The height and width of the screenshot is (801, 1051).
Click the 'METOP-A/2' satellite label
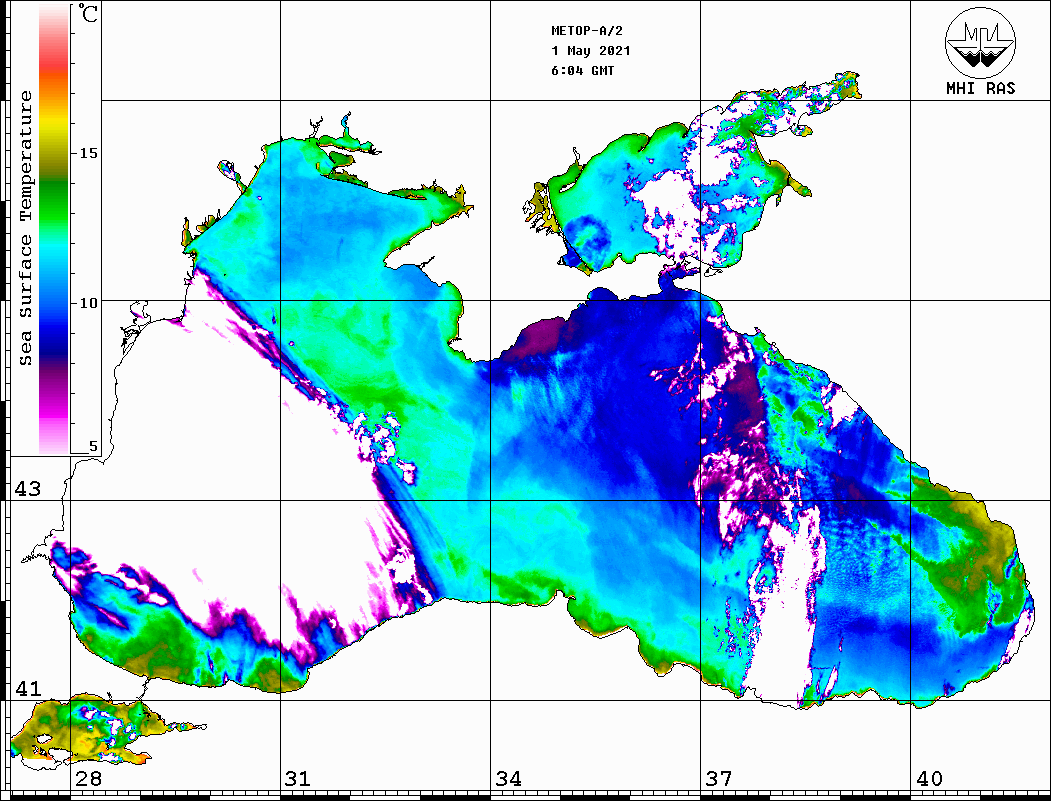click(586, 31)
